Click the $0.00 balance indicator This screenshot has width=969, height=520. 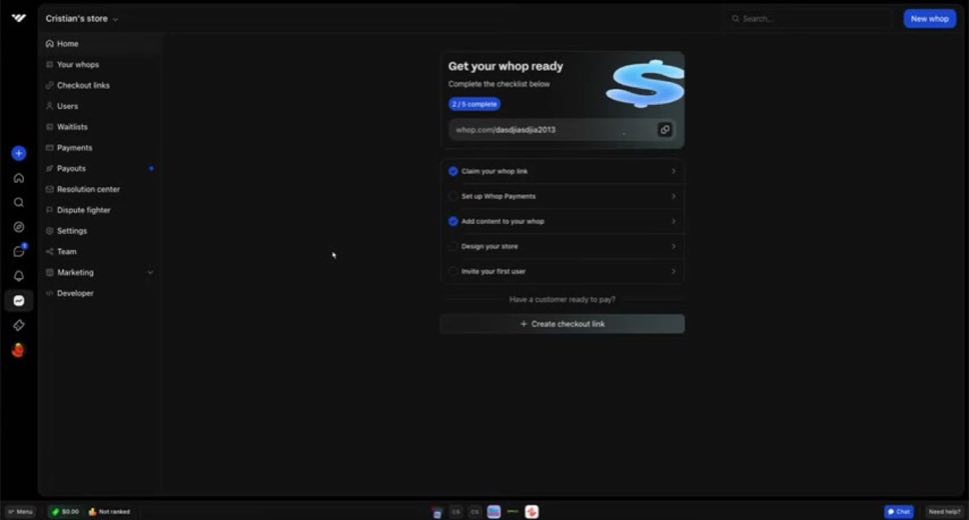click(65, 512)
